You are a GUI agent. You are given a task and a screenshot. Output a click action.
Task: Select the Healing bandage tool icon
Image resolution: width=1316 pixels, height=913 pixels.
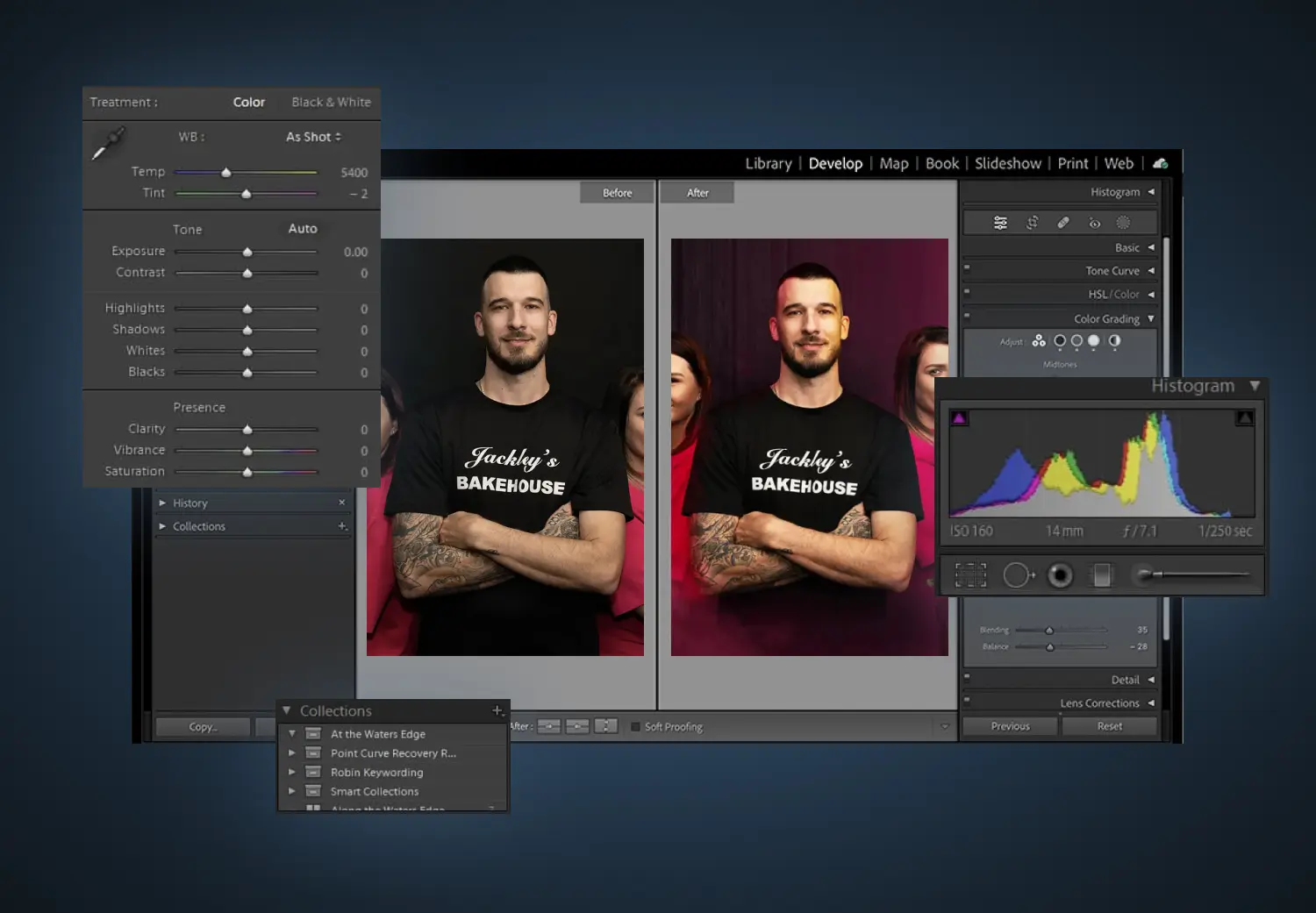[x=1063, y=223]
